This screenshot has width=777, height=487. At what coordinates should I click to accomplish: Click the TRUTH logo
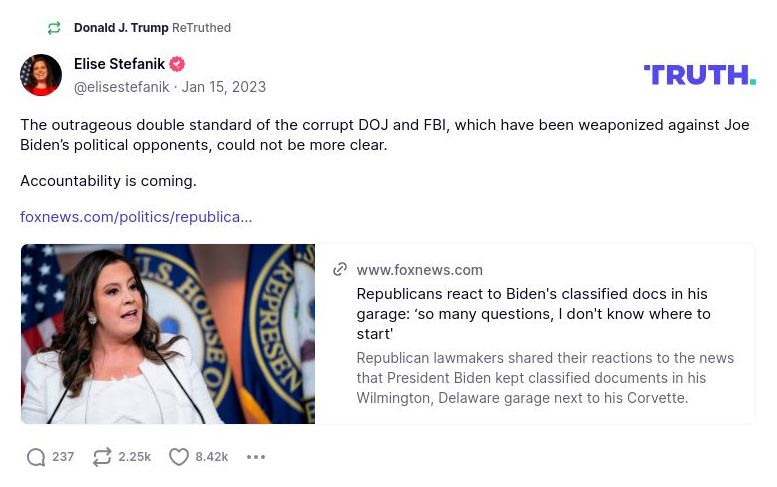(699, 74)
